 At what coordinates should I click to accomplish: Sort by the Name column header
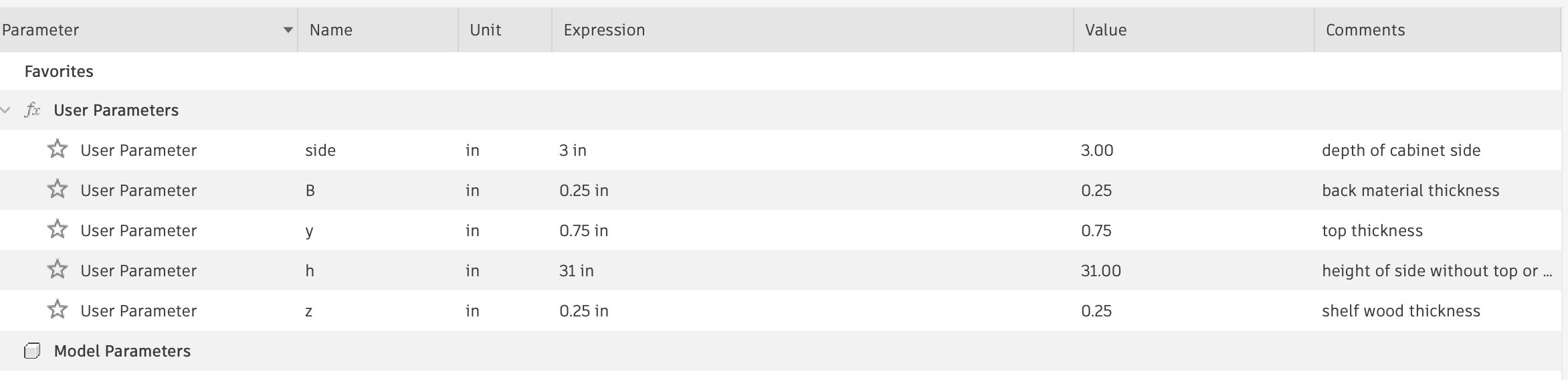click(331, 30)
